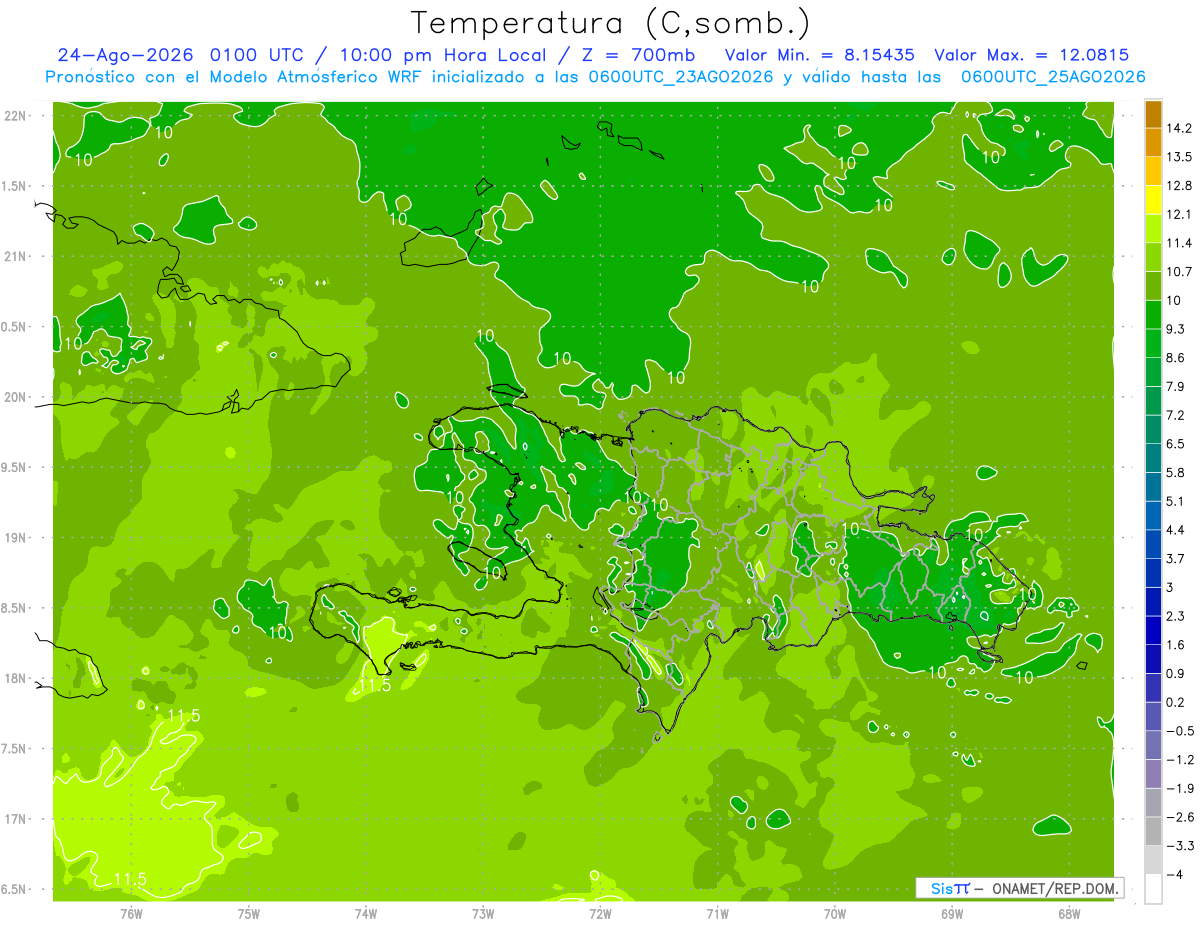Screen dimensions: 1200x927
Task: Click the '70W' longitude axis label
Action: tap(835, 913)
